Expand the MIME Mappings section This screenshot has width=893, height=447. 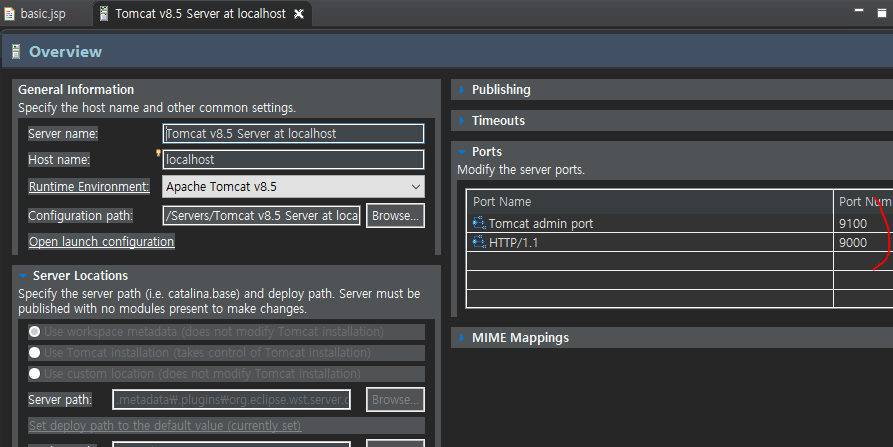(x=462, y=338)
